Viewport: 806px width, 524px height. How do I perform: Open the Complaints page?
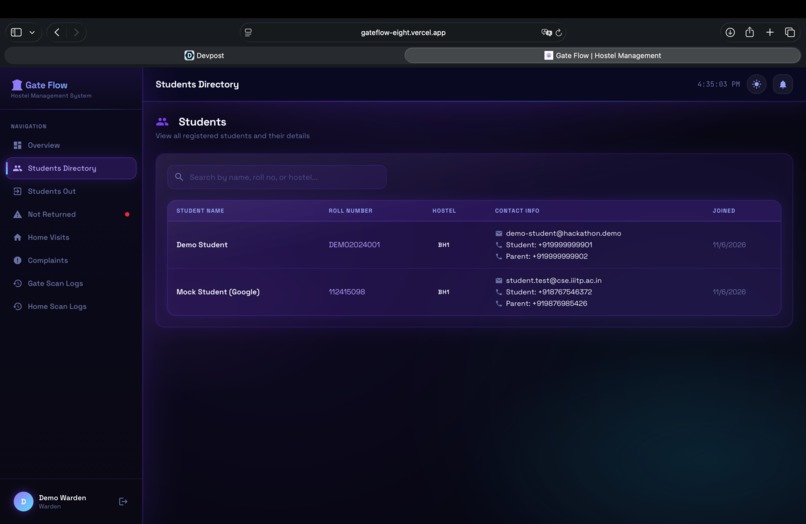(x=71, y=260)
